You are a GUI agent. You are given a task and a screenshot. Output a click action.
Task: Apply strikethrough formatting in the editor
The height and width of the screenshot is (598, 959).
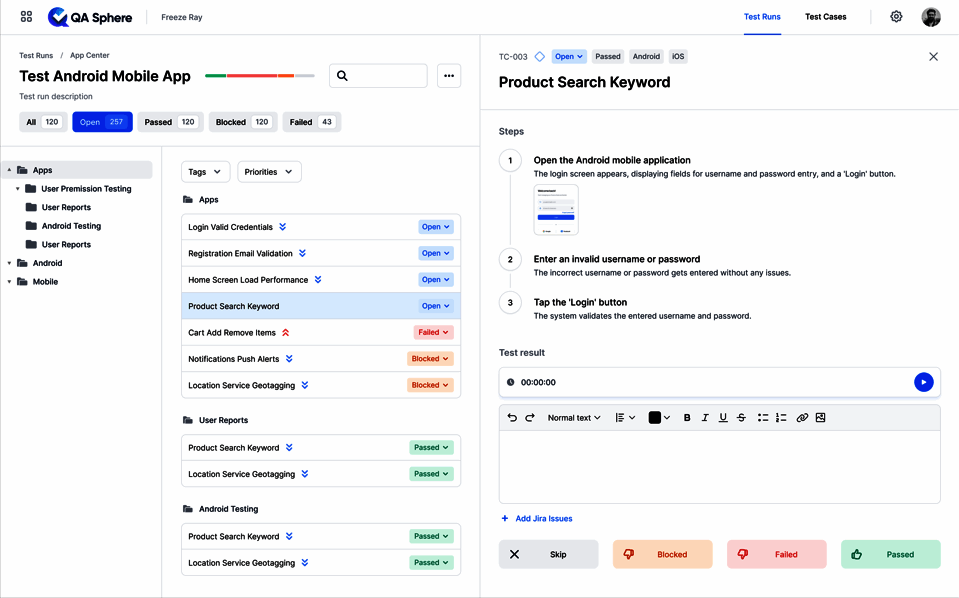click(741, 418)
